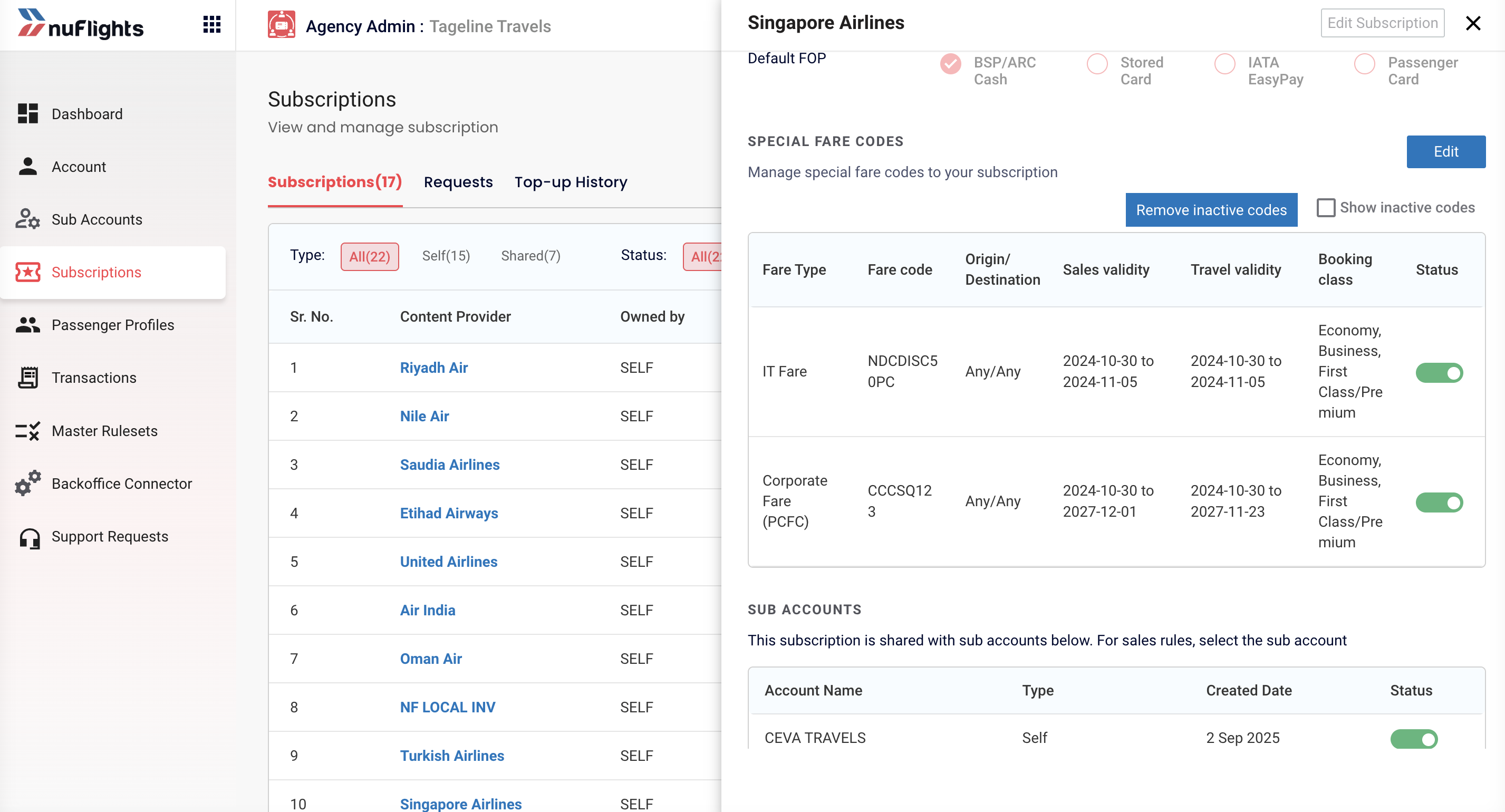Open Singapore Airlines subscription link
1505x812 pixels.
coord(461,804)
